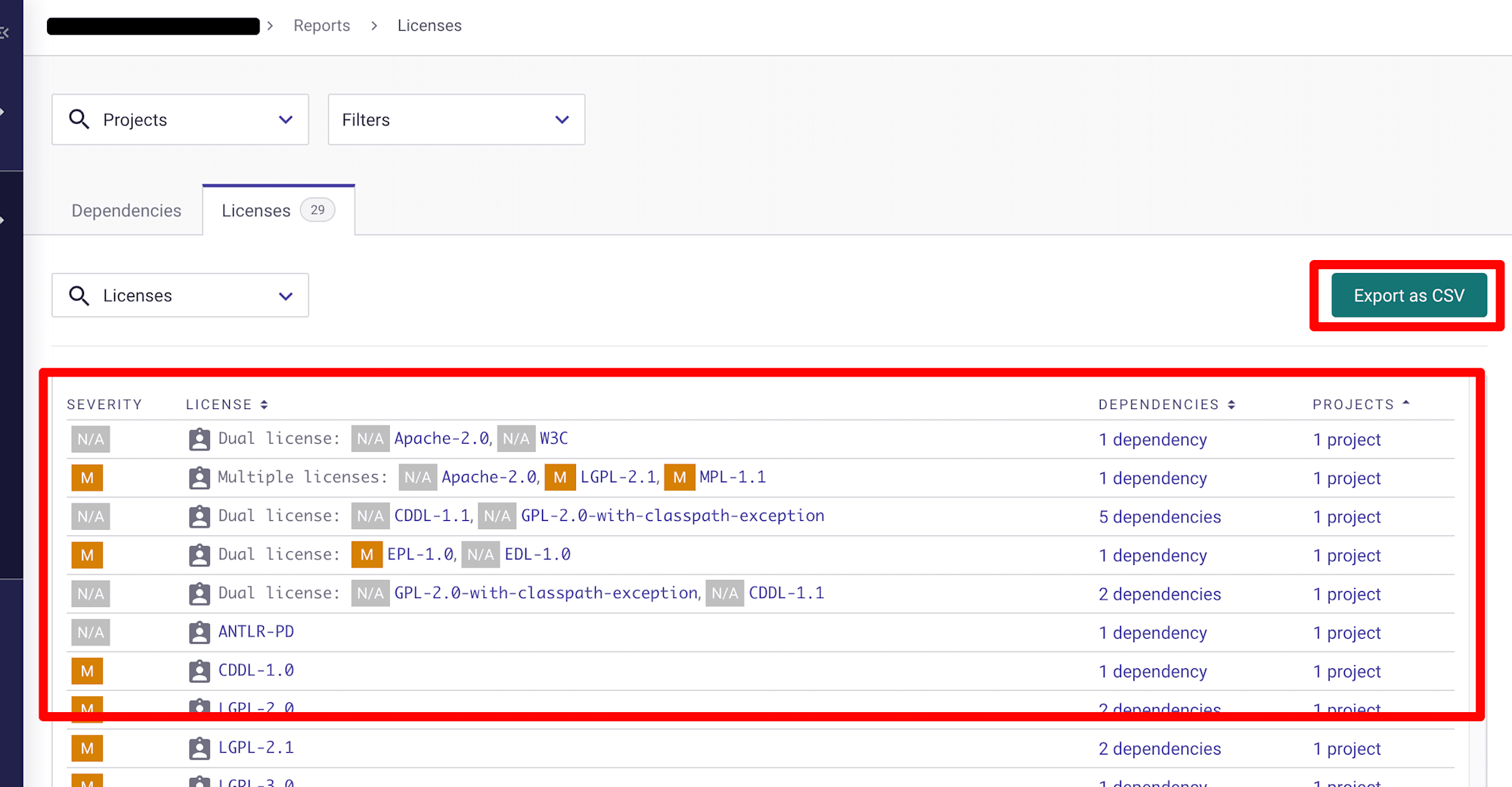Sort table by Dependencies column
The image size is (1512, 787).
[1167, 404]
